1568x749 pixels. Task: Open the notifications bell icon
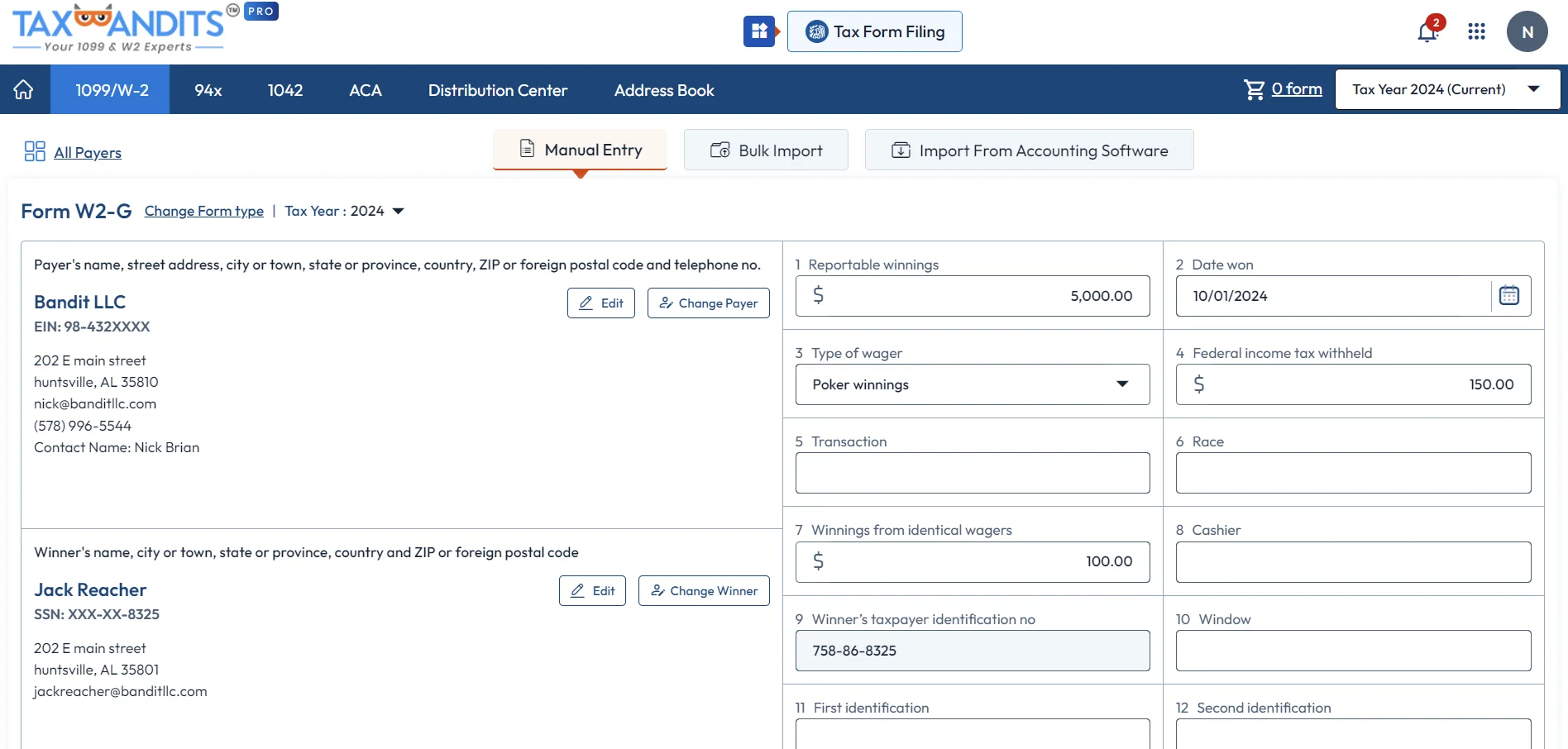coord(1427,32)
